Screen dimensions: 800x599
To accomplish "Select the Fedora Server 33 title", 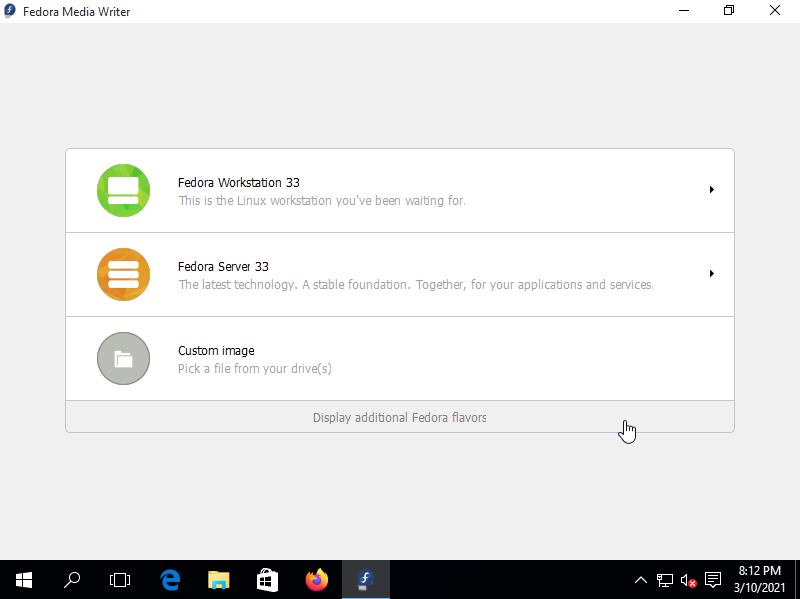I will pyautogui.click(x=223, y=267).
